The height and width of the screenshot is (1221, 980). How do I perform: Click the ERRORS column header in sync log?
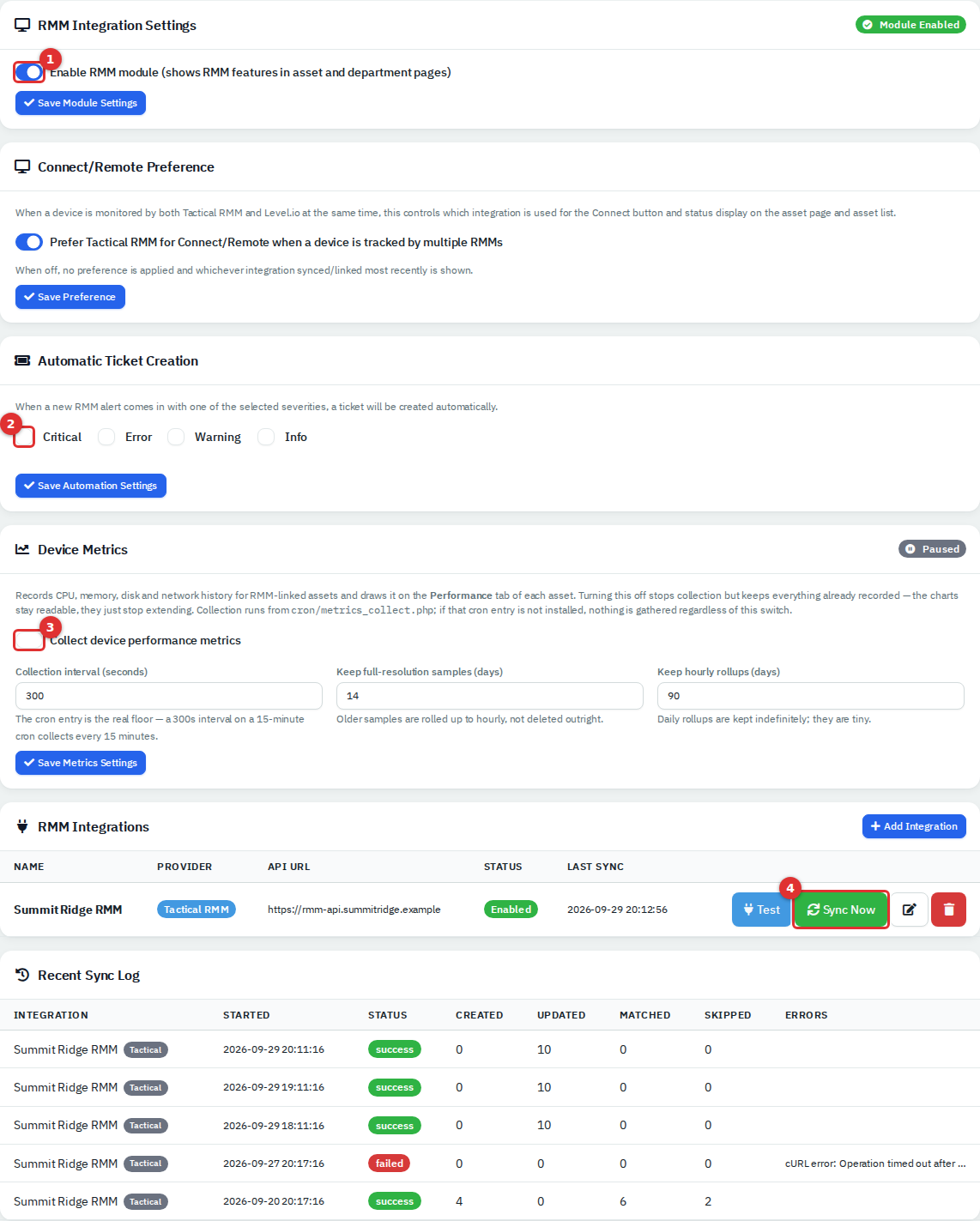pos(807,1015)
